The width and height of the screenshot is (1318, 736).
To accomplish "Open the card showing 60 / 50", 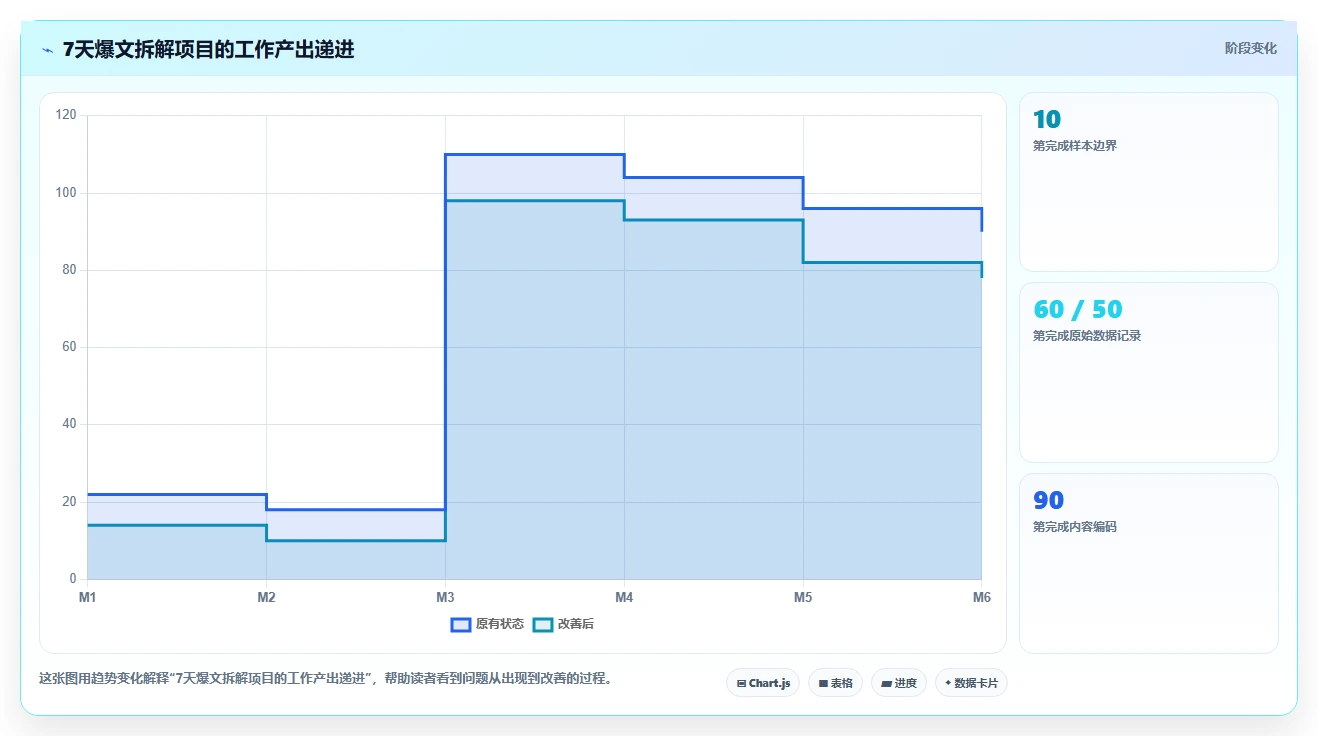I will (x=1148, y=372).
